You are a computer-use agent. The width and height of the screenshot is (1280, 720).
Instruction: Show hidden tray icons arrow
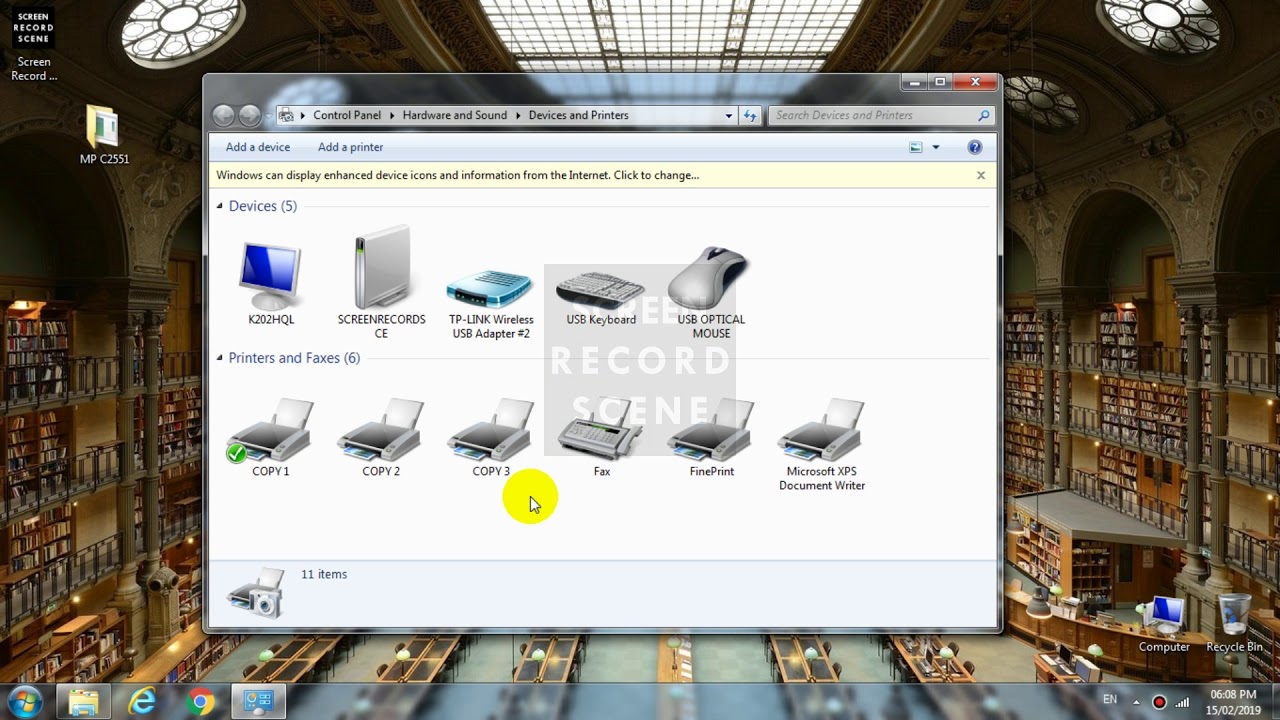(x=1136, y=701)
